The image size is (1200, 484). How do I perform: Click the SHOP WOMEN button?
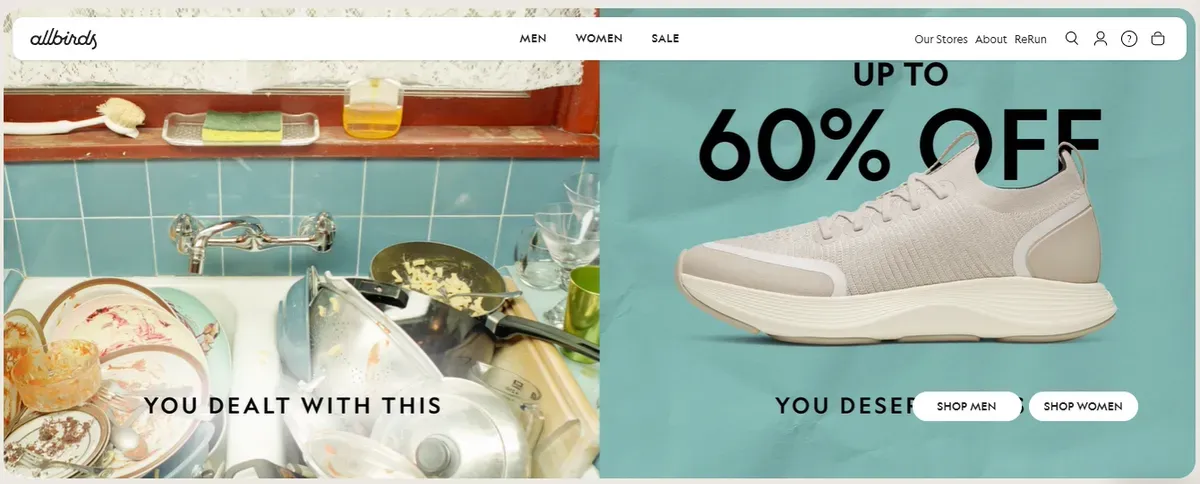point(1083,406)
